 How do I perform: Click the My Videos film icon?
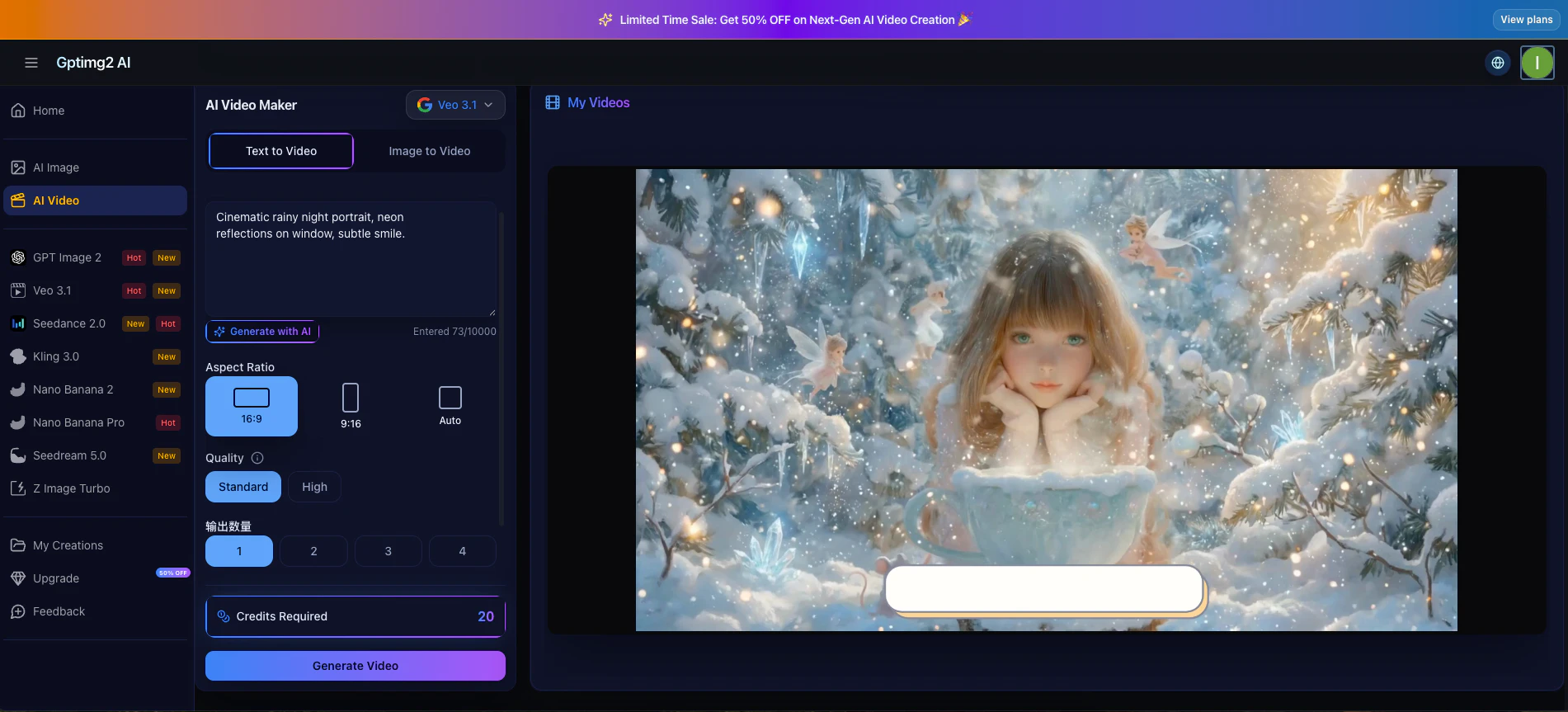tap(553, 102)
